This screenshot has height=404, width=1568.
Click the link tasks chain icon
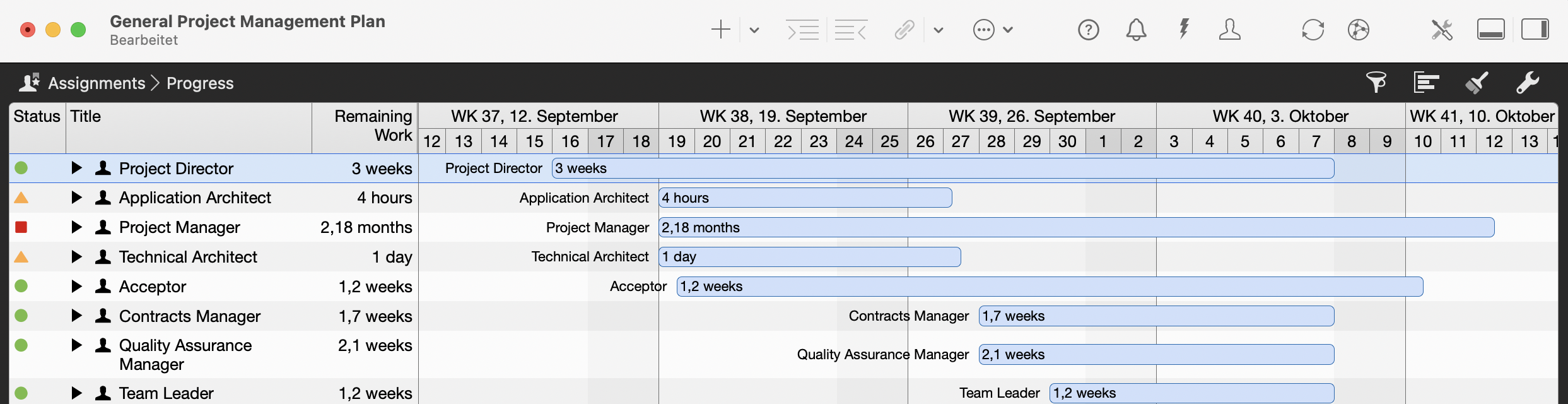[904, 30]
